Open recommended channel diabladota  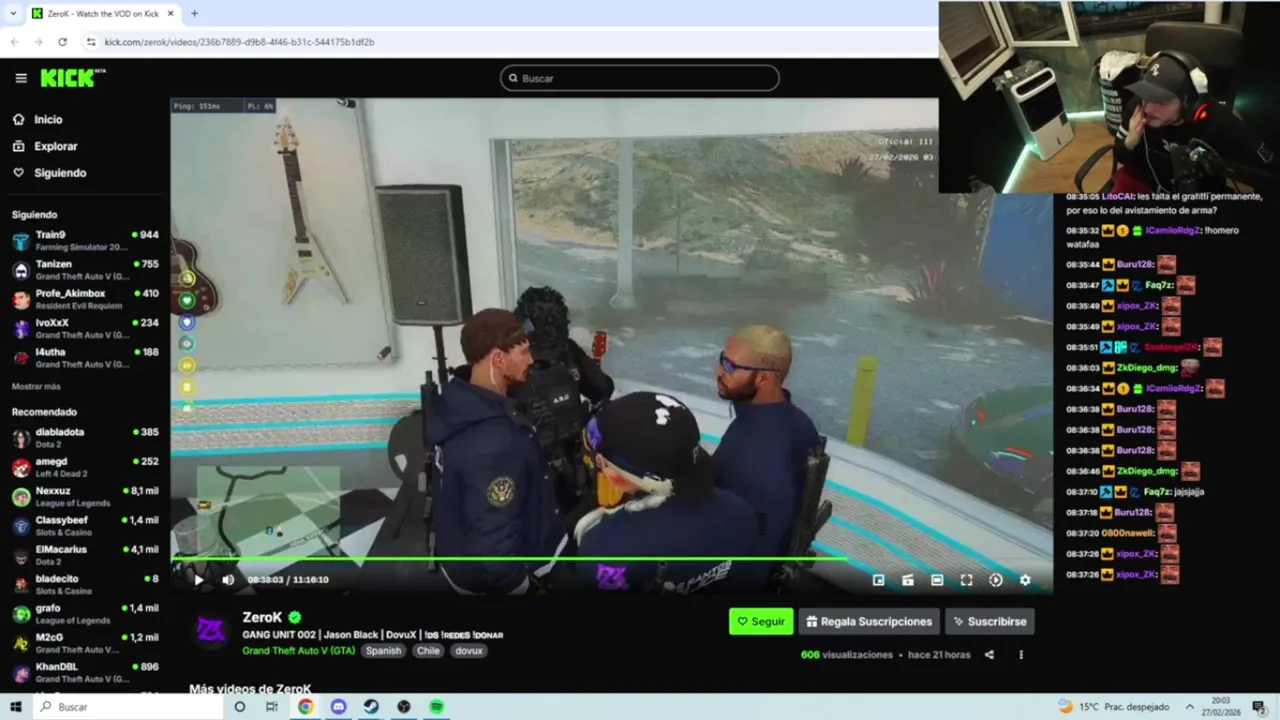[85, 438]
